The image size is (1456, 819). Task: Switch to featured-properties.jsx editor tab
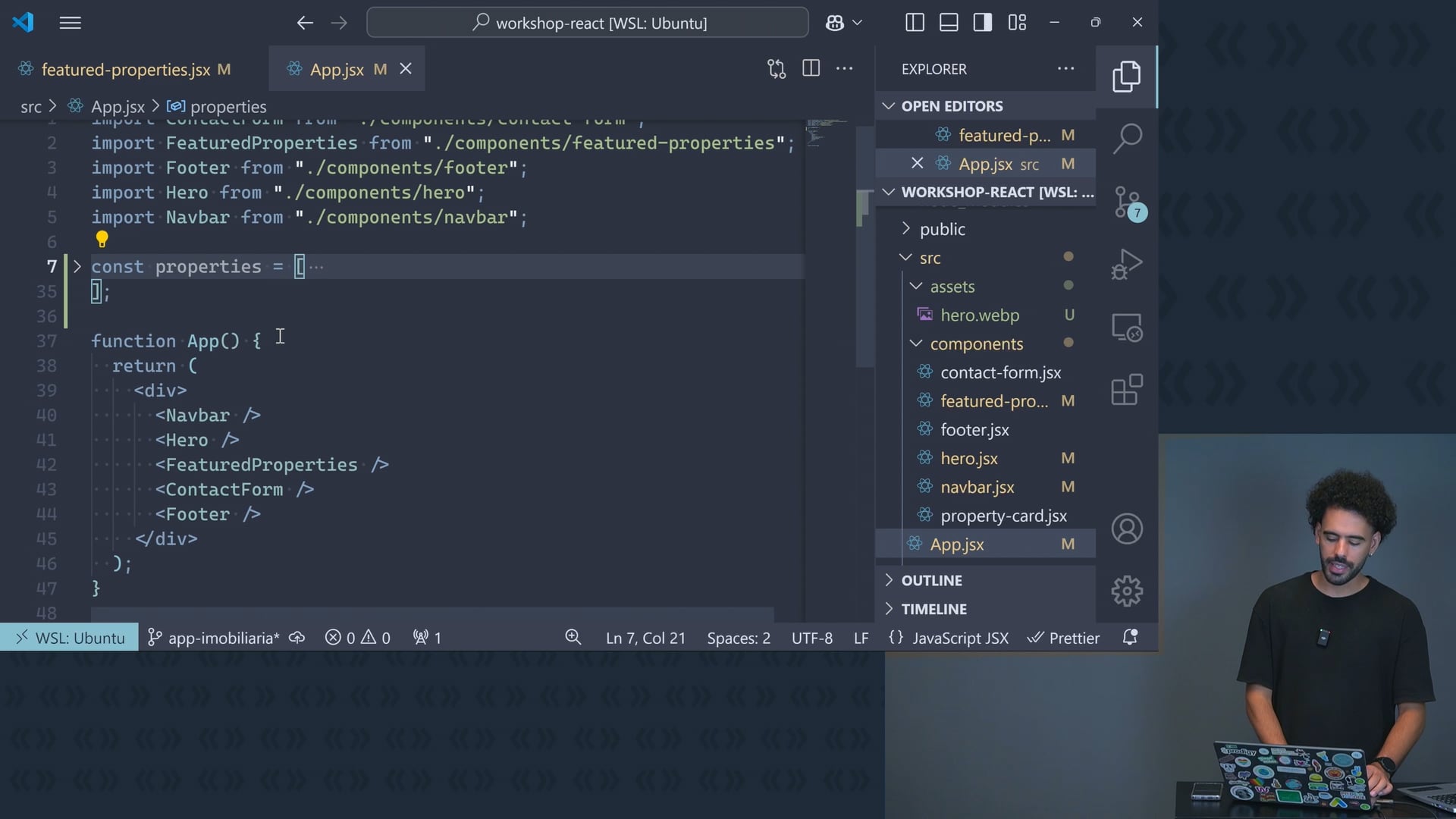126,70
